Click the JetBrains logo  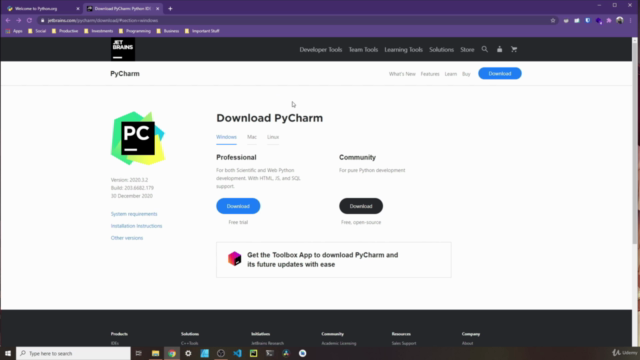click(x=122, y=49)
